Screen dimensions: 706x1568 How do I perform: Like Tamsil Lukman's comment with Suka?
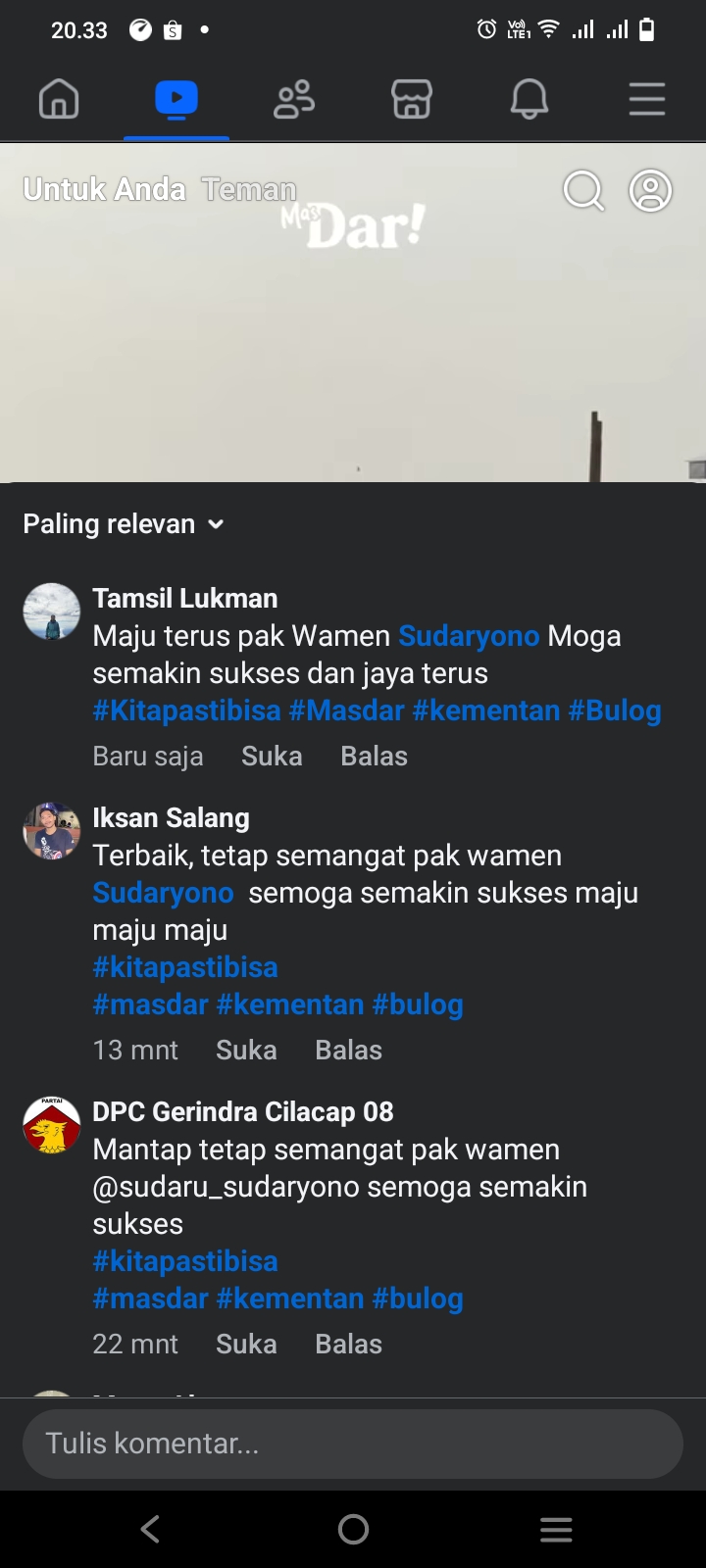[272, 757]
